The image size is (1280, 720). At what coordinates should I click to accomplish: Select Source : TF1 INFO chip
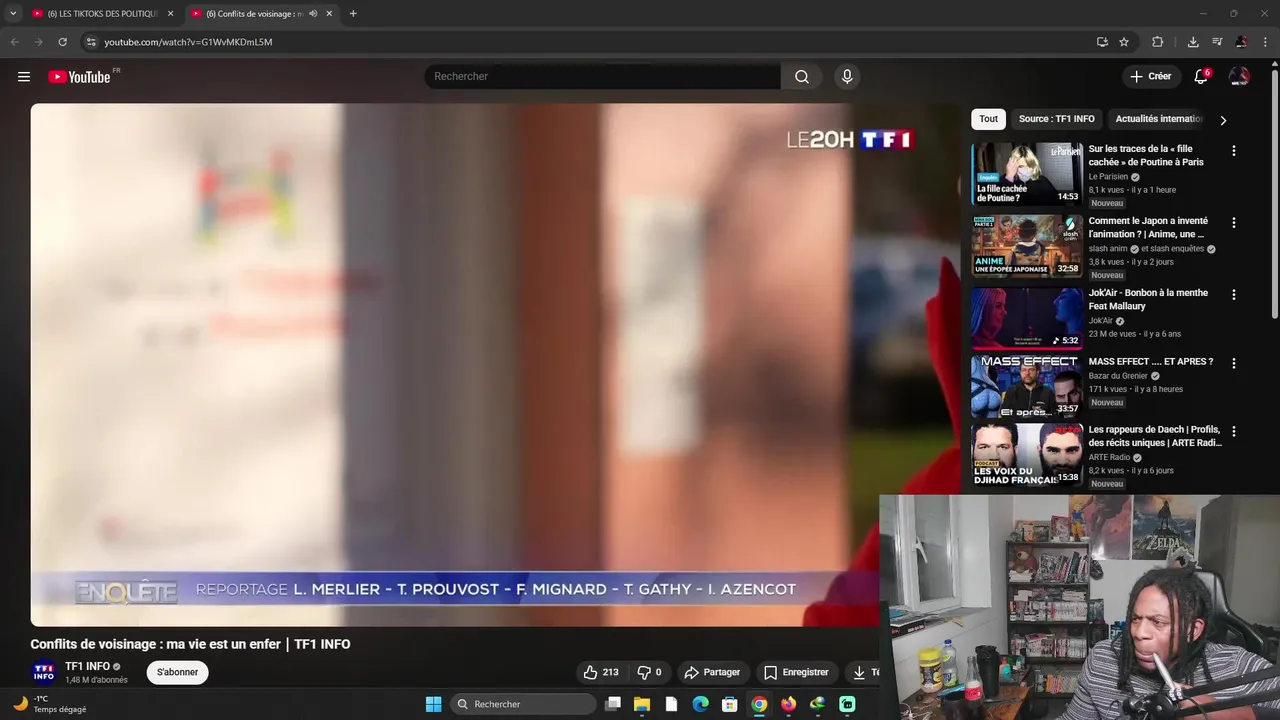coord(1056,119)
